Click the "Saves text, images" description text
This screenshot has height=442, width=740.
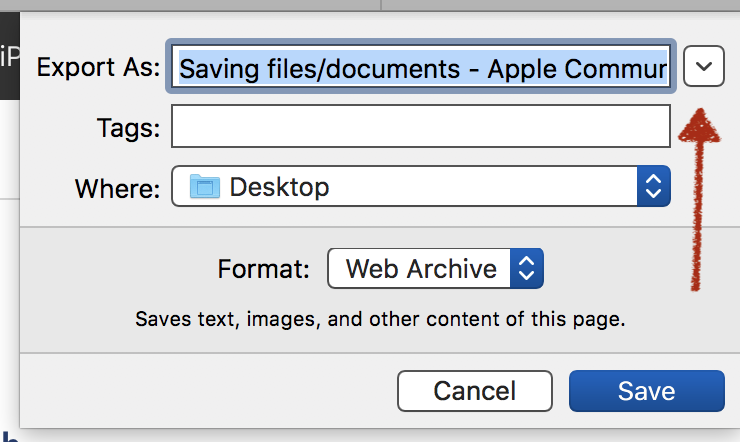[x=379, y=321]
